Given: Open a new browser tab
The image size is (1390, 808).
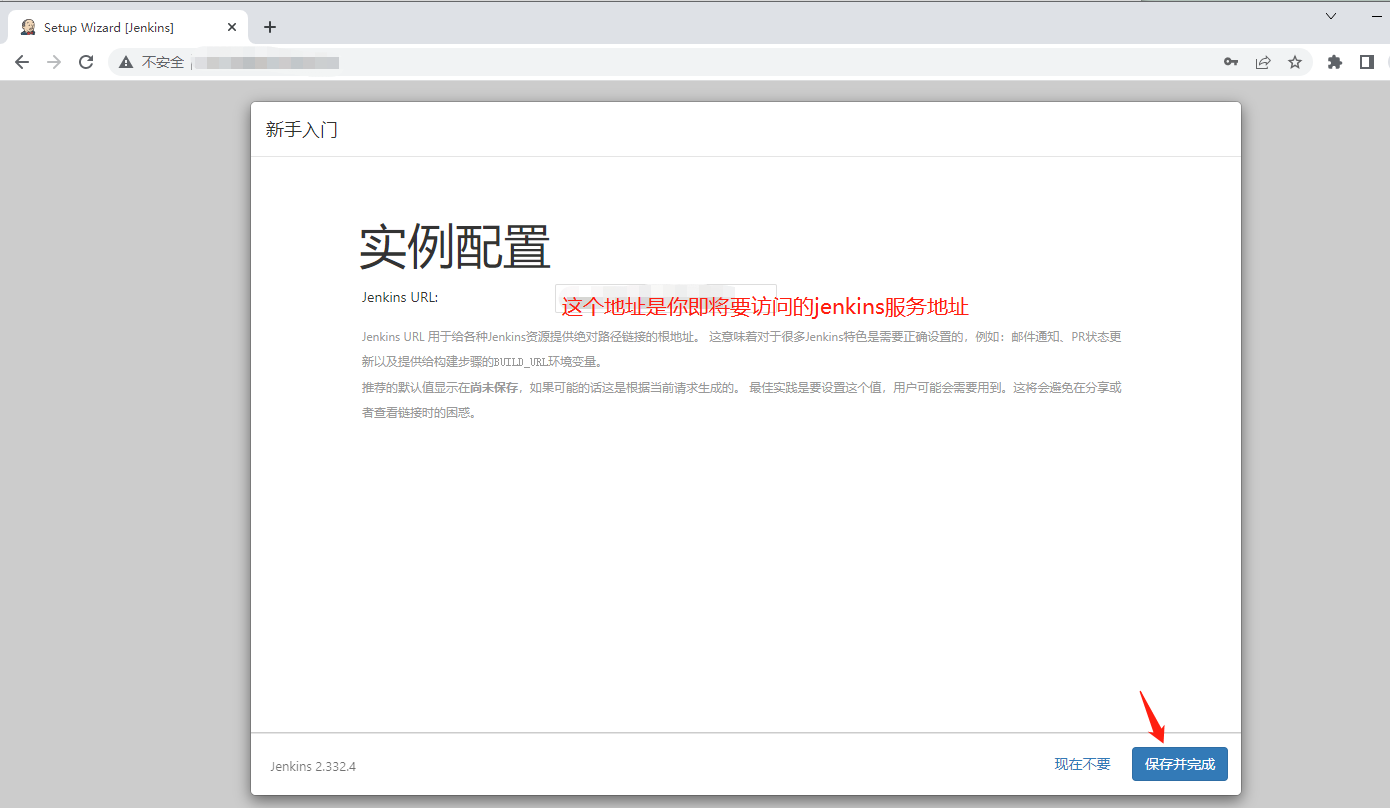Looking at the screenshot, I should [x=270, y=27].
